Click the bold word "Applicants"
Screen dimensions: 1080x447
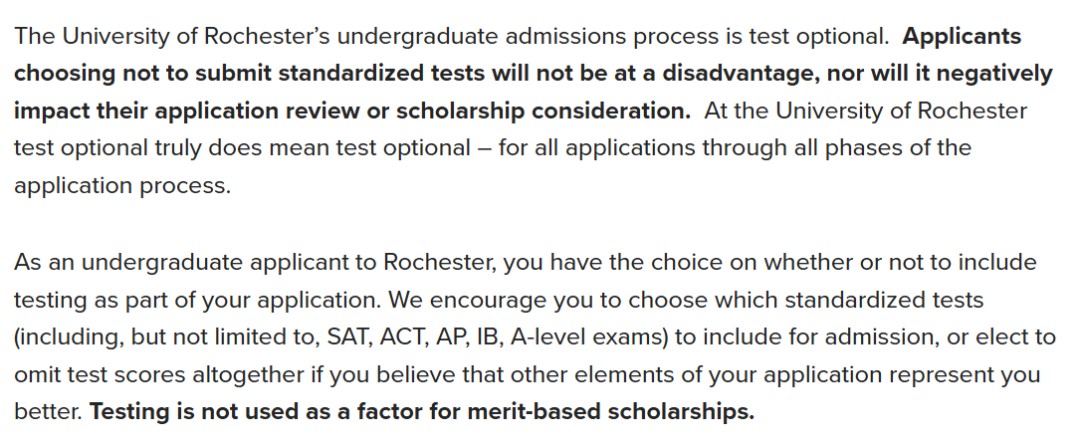point(962,37)
